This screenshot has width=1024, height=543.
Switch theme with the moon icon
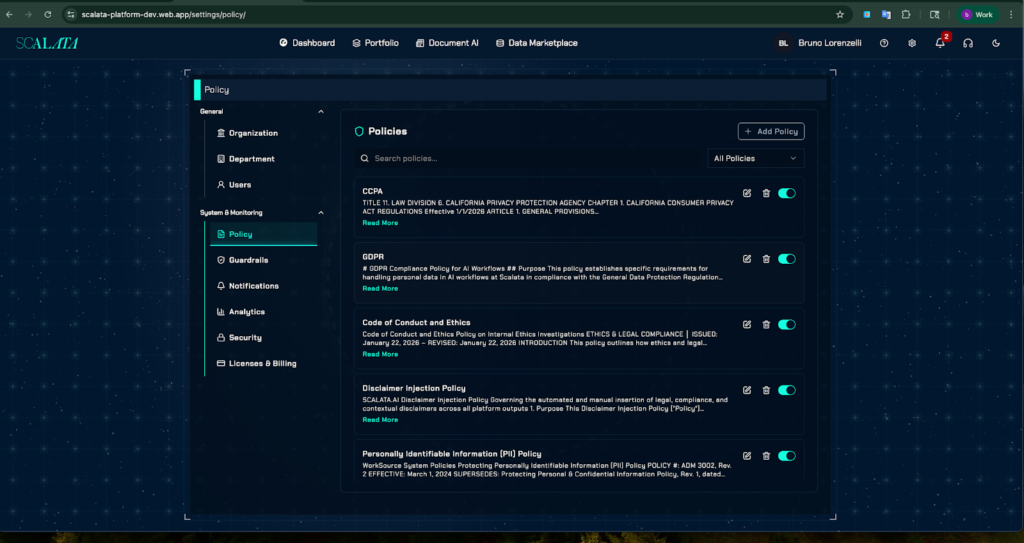(996, 43)
